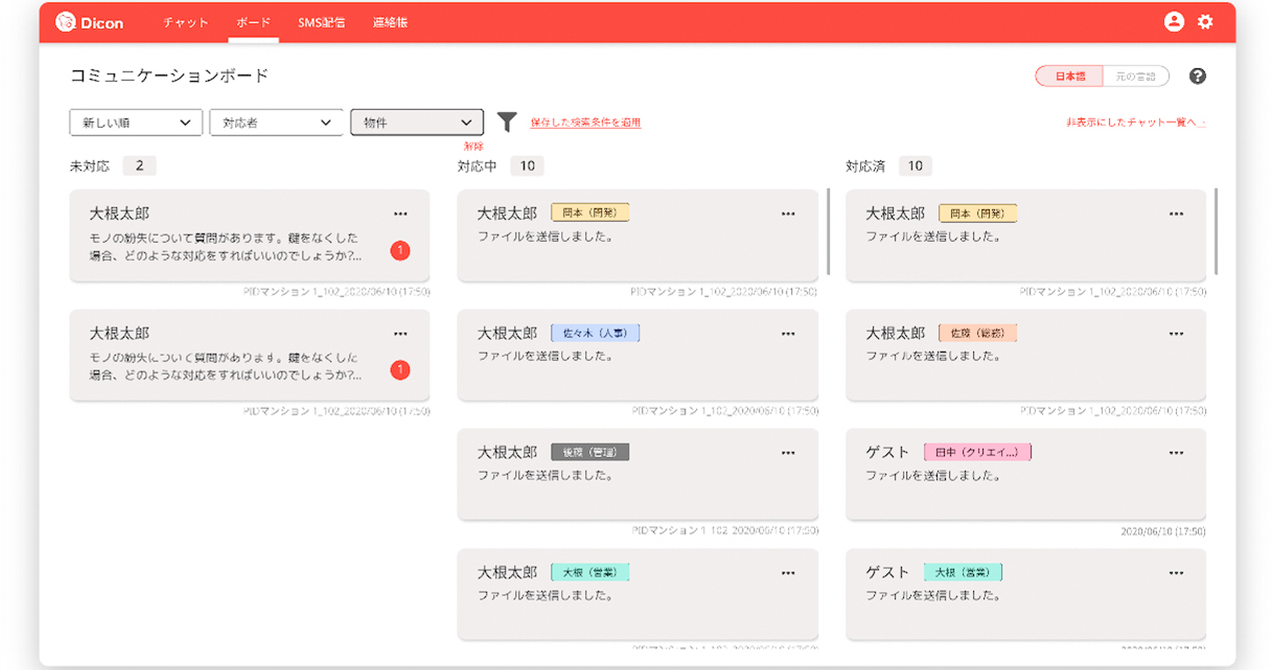Click the teal 大根（営業）tag beside ゲスト
1280x670 pixels.
(963, 573)
